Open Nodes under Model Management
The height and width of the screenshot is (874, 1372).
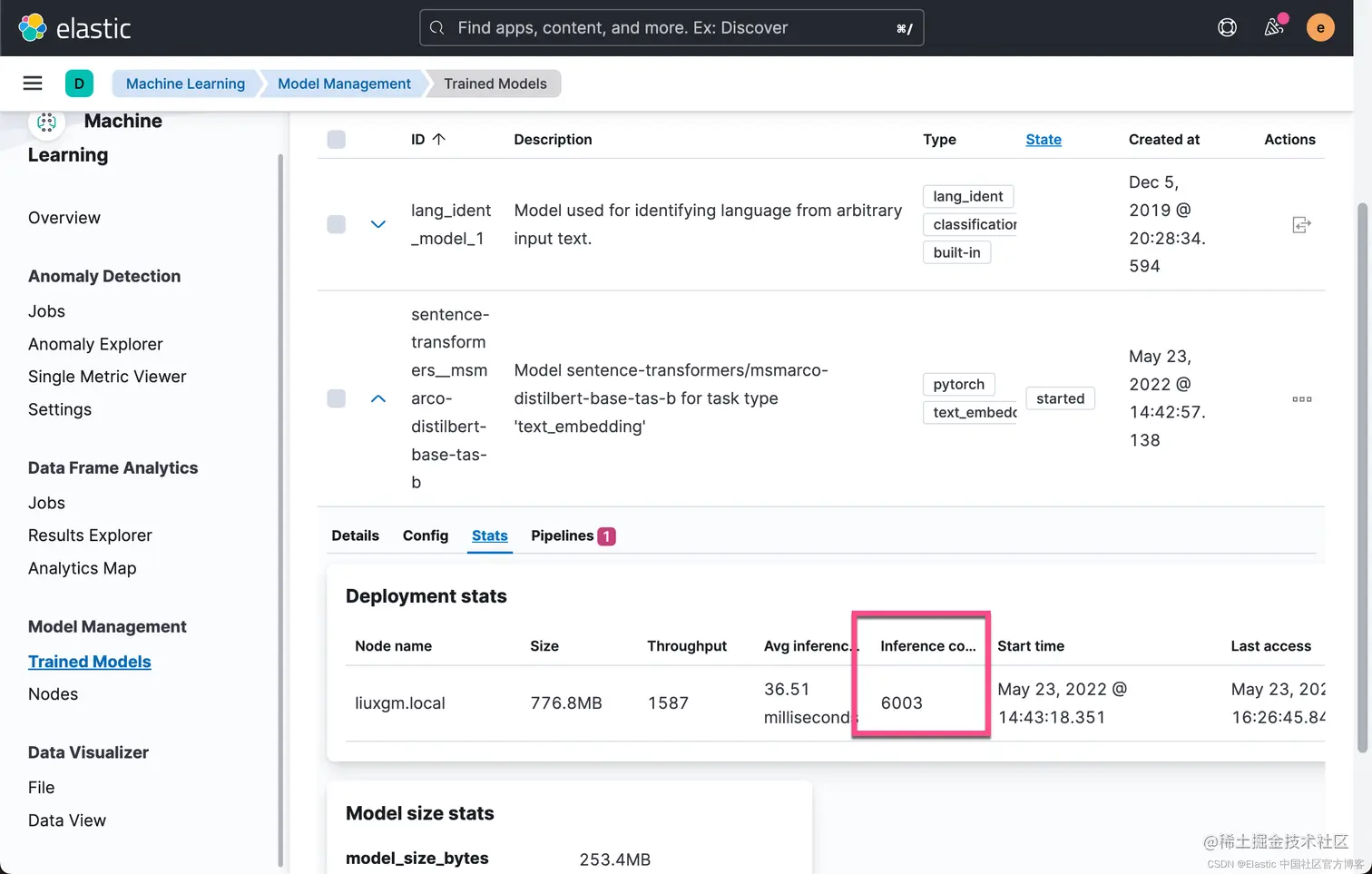[53, 694]
